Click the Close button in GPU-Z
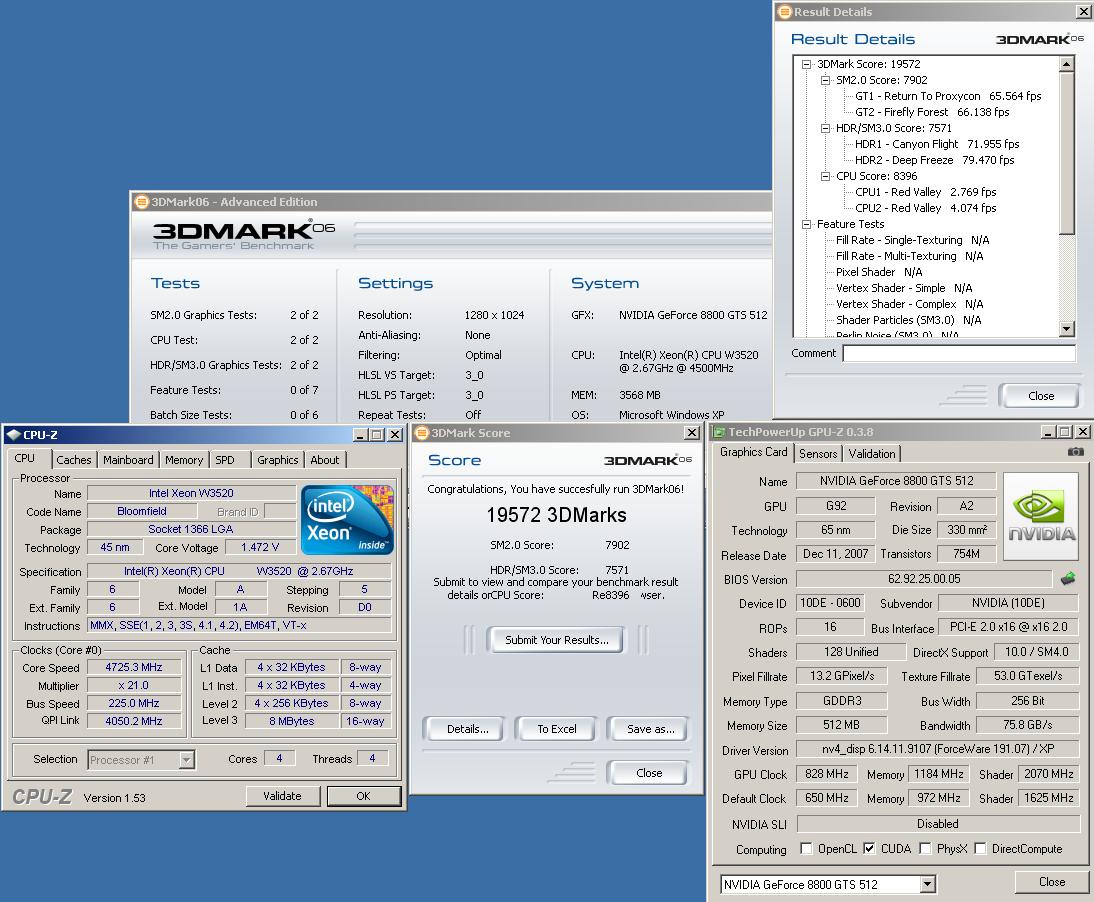This screenshot has width=1094, height=902. (1051, 882)
